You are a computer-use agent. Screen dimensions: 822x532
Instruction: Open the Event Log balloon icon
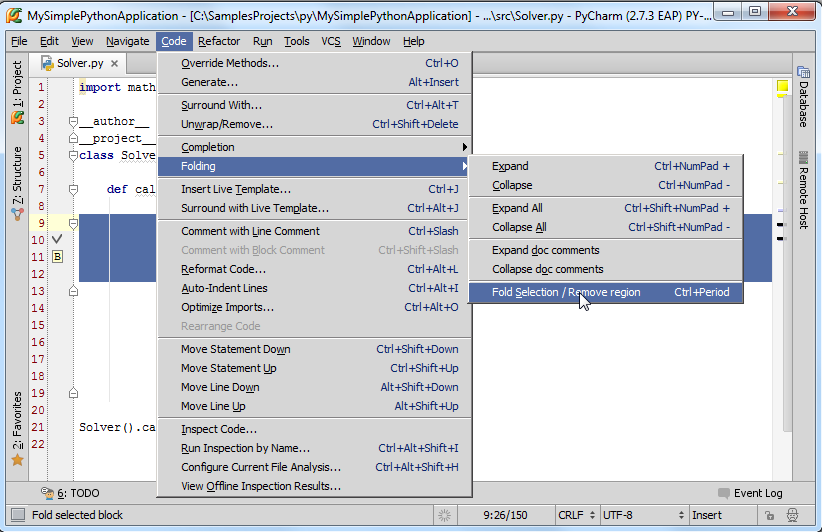723,493
